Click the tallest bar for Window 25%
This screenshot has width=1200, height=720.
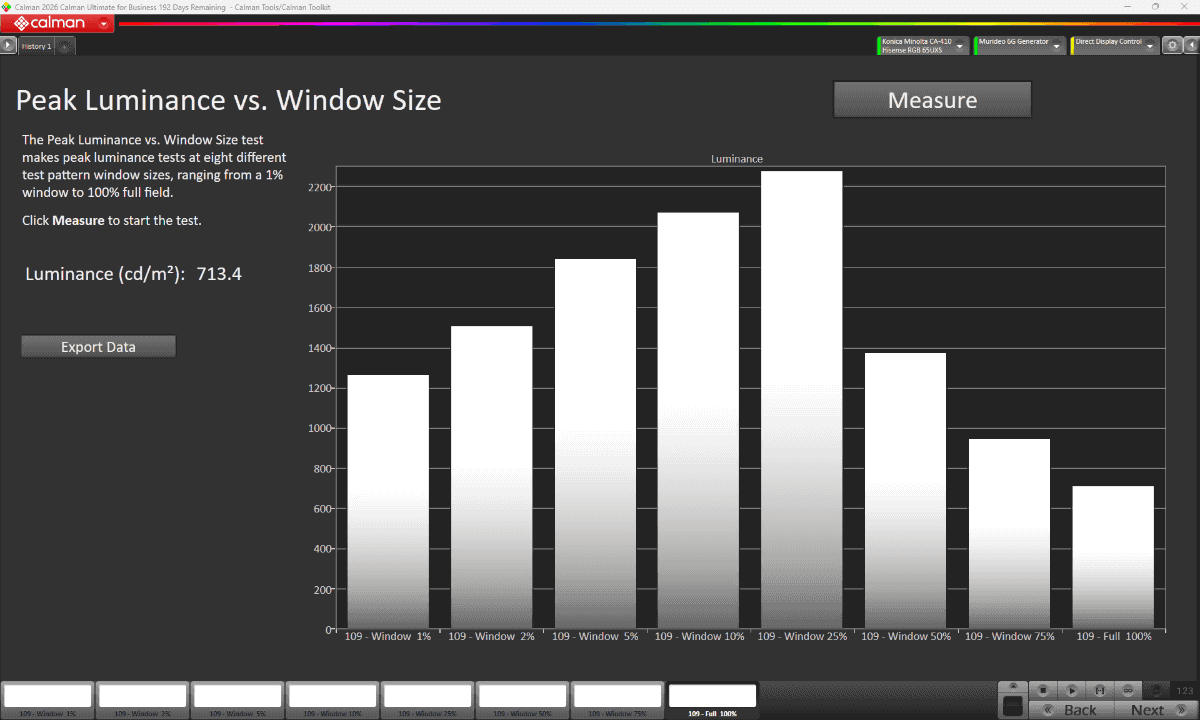pos(802,400)
